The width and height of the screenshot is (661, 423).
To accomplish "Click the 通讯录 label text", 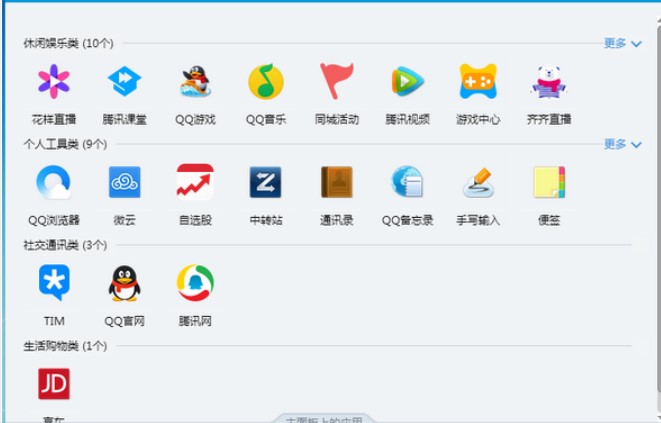I will (x=336, y=220).
